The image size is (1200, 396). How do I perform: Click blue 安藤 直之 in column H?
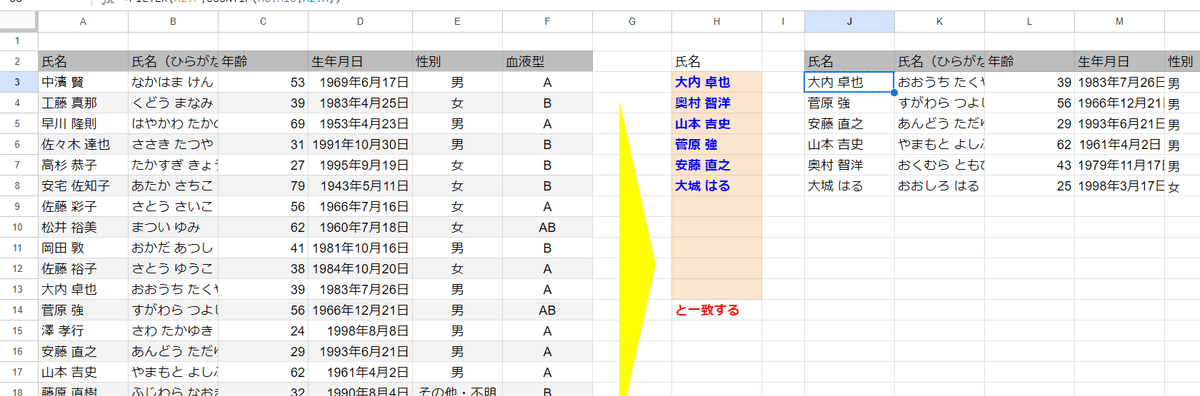[x=717, y=165]
